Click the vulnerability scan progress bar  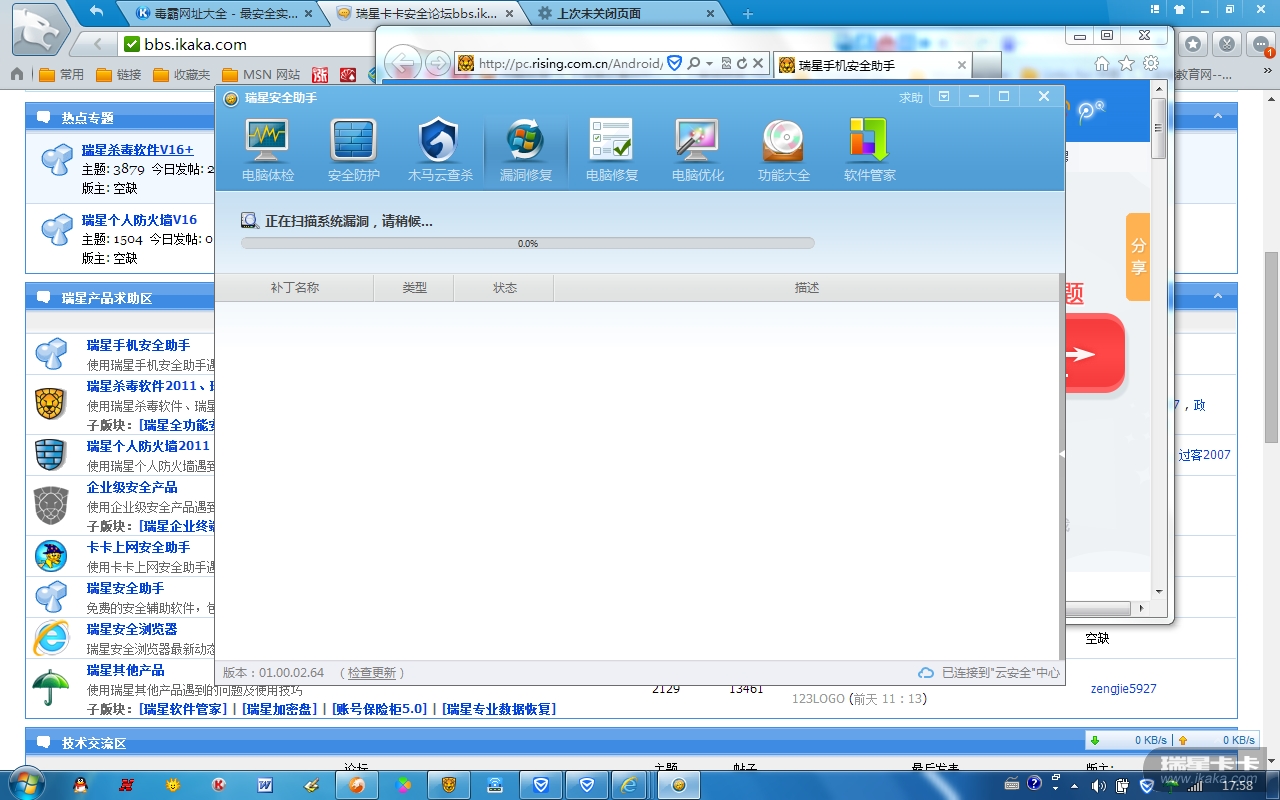[528, 243]
